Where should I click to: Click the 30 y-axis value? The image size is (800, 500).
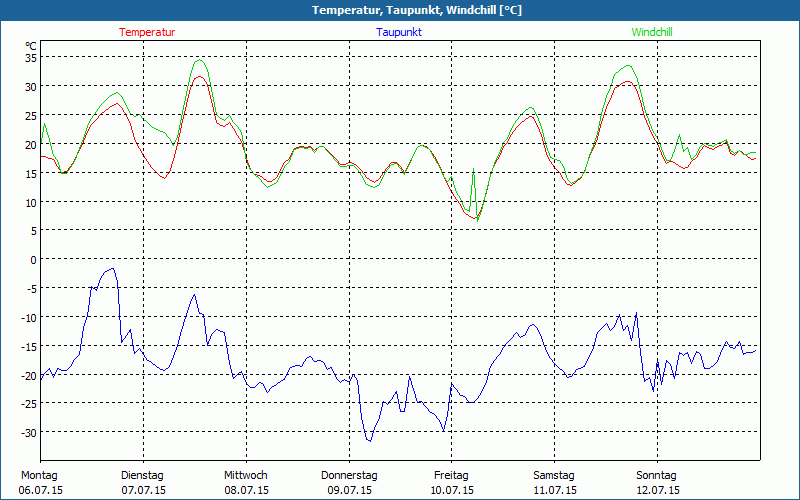[31, 87]
